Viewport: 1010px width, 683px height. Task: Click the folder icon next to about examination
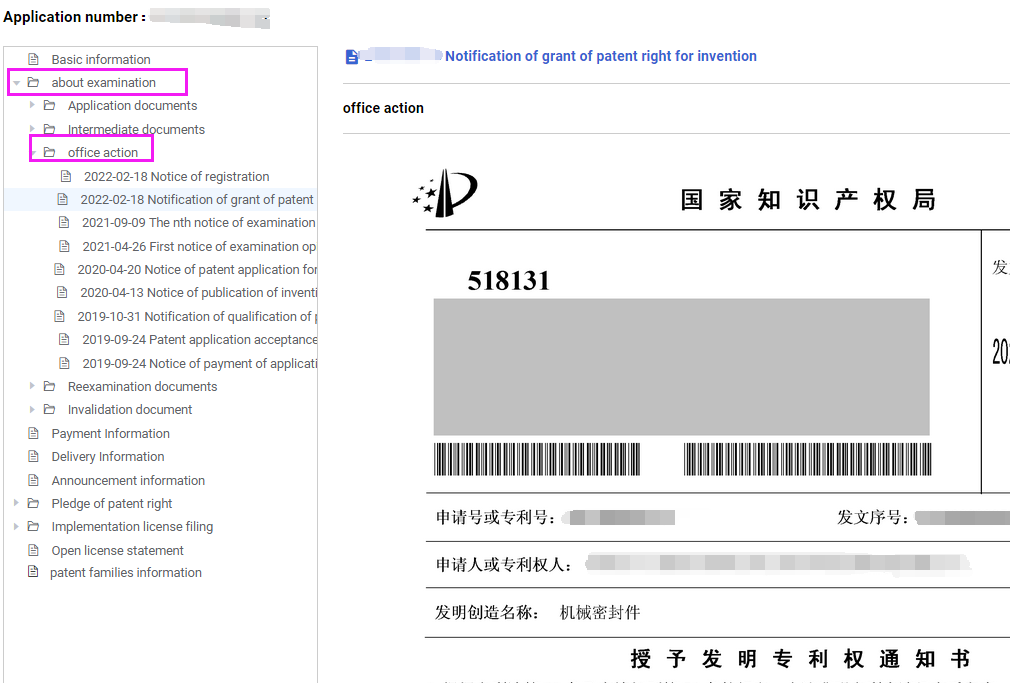[x=33, y=82]
